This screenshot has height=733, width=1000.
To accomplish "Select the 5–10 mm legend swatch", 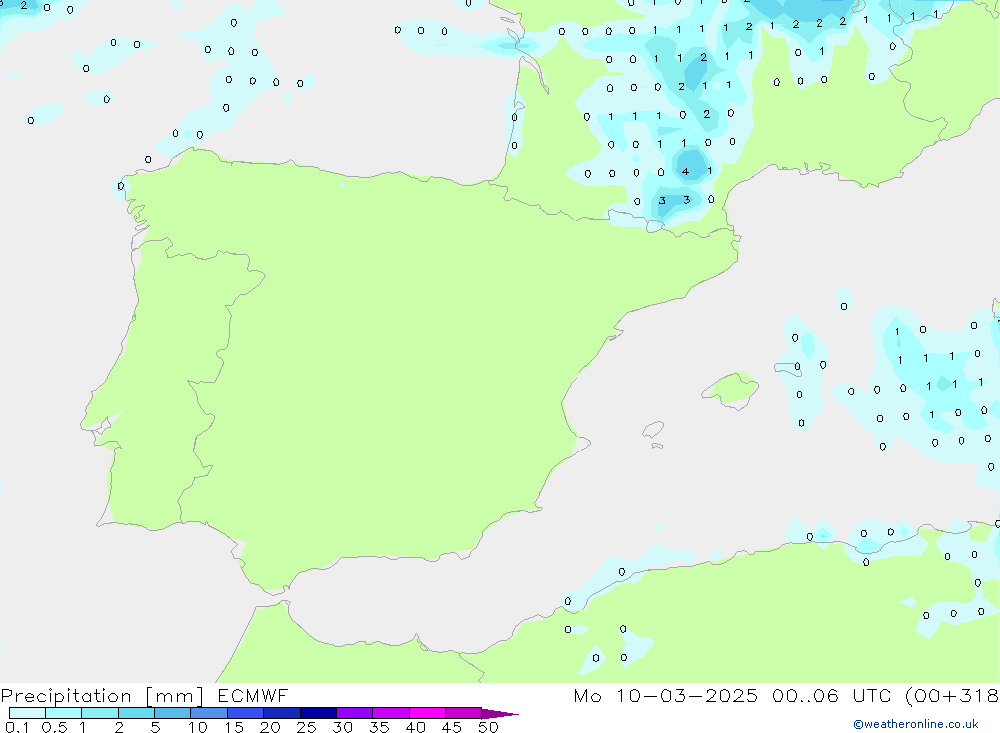I will (173, 713).
